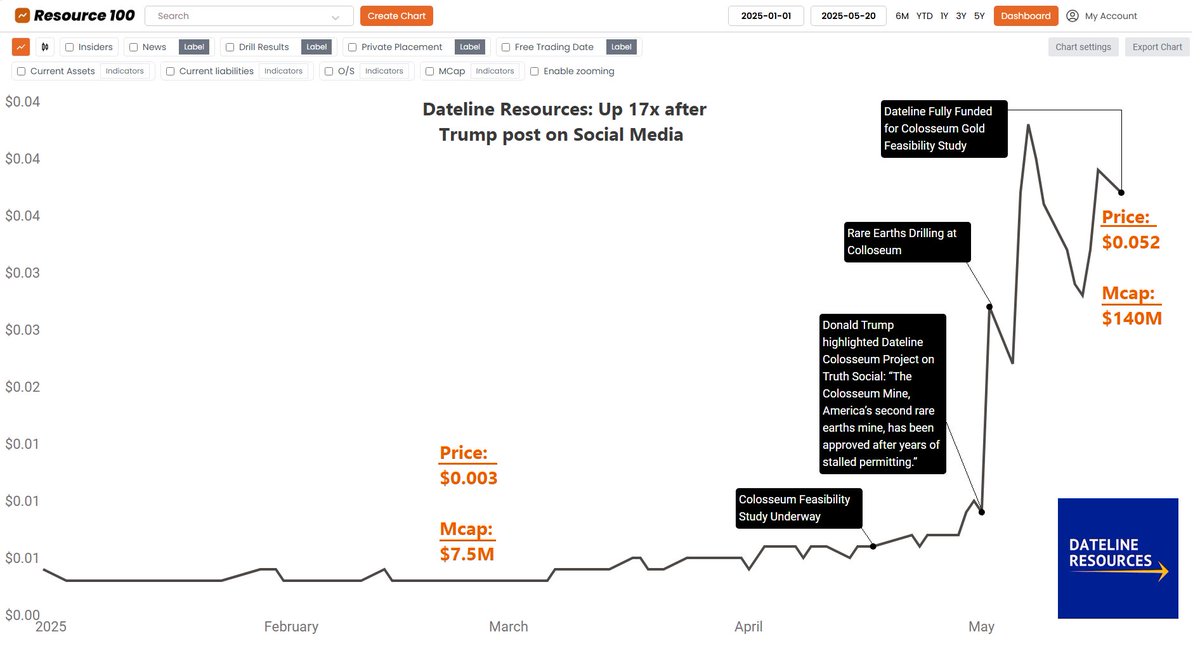Enable the Insiders checkbox
The height and width of the screenshot is (646, 1200).
[67, 46]
